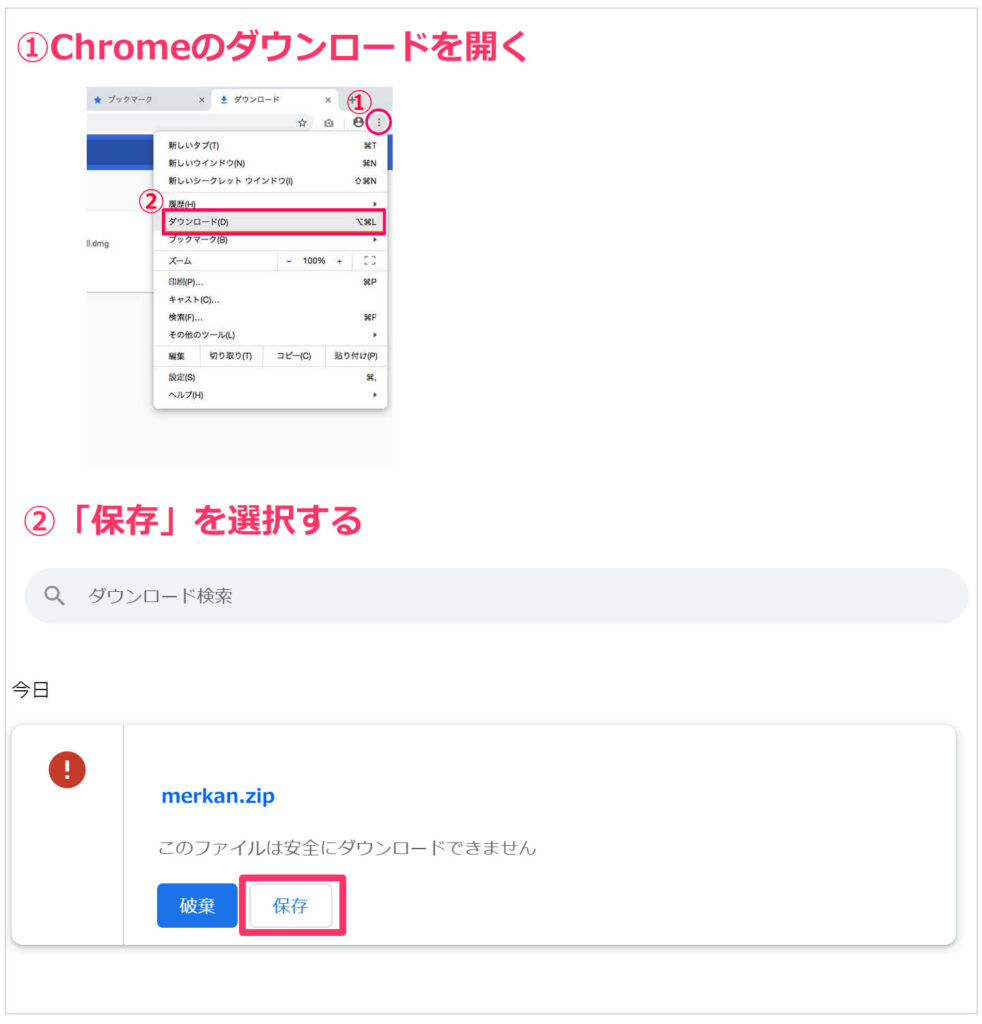
Task: Close the ダウンロード tab
Action: 328,100
